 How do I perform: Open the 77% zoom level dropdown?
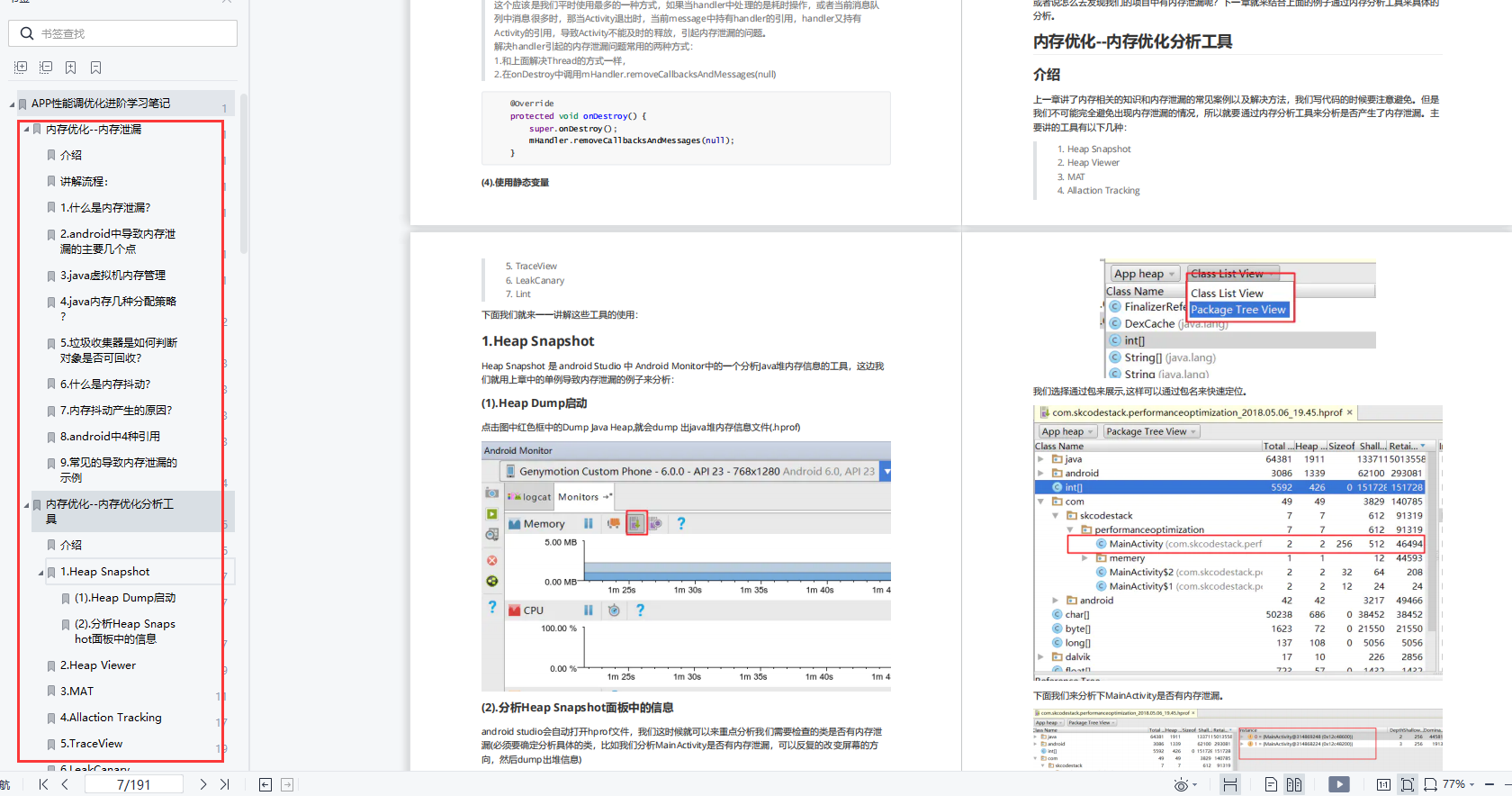[x=1459, y=784]
